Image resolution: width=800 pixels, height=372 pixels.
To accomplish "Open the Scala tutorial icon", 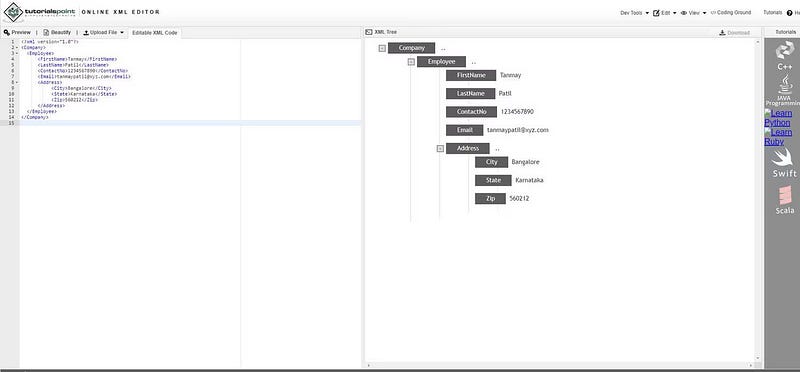I will point(785,200).
